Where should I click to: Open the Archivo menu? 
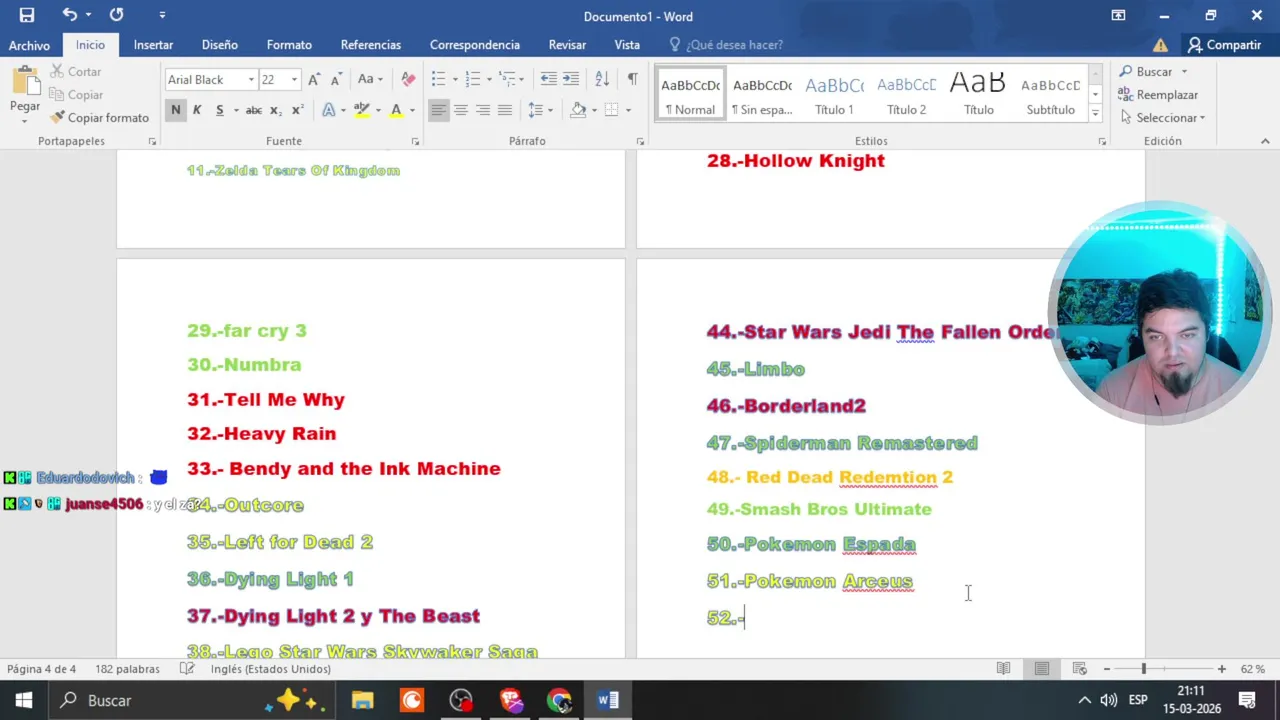(29, 45)
